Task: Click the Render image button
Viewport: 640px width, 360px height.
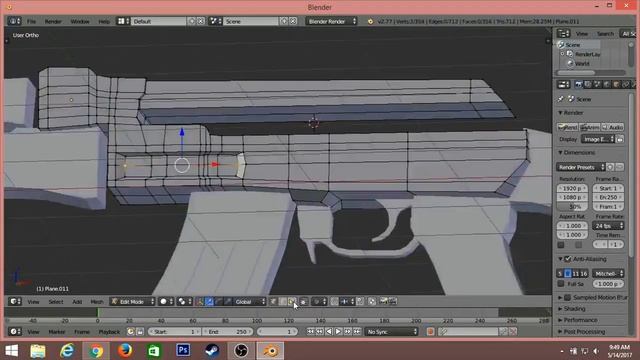Action: click(x=568, y=127)
